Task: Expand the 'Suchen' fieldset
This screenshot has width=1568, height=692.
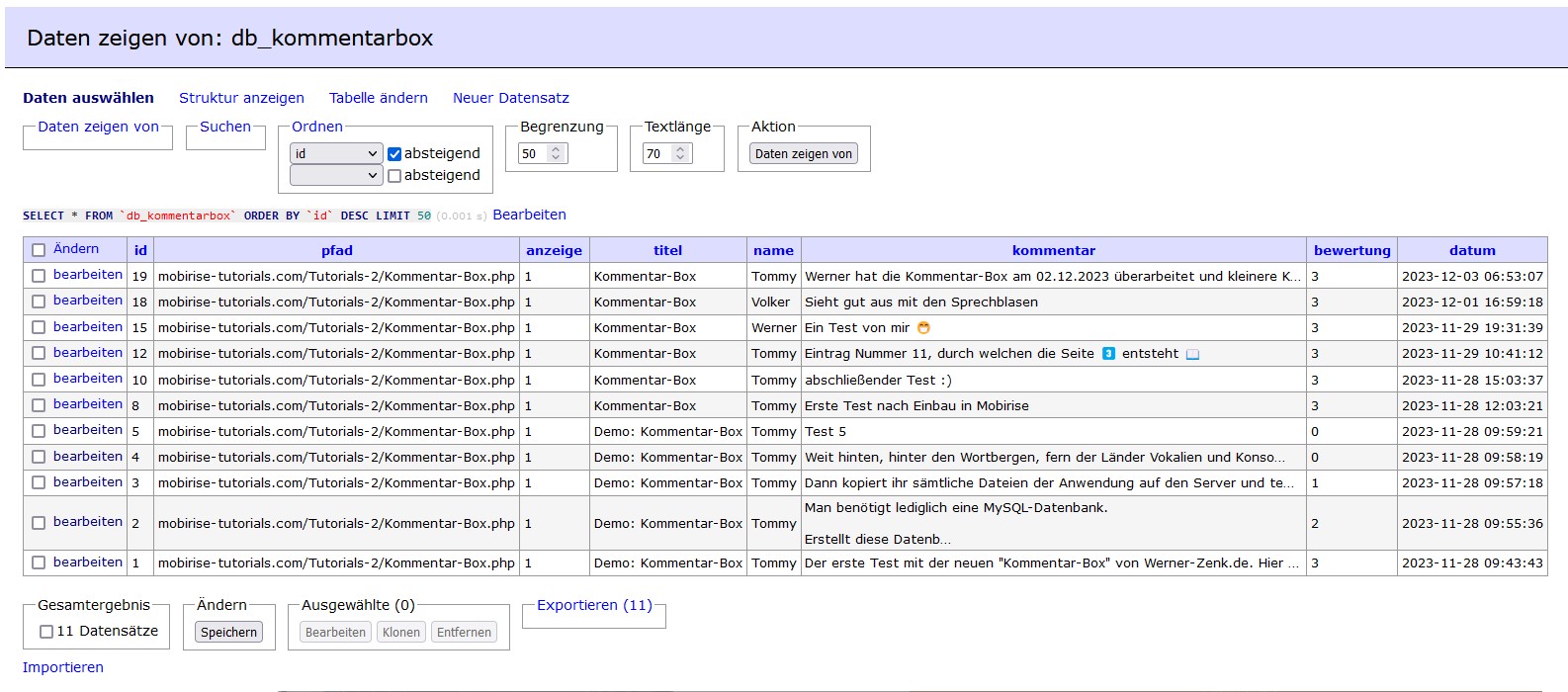Action: pyautogui.click(x=225, y=127)
